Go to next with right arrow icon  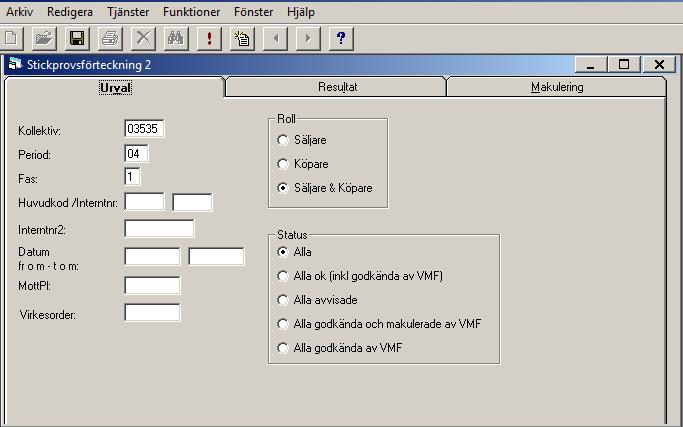(308, 39)
